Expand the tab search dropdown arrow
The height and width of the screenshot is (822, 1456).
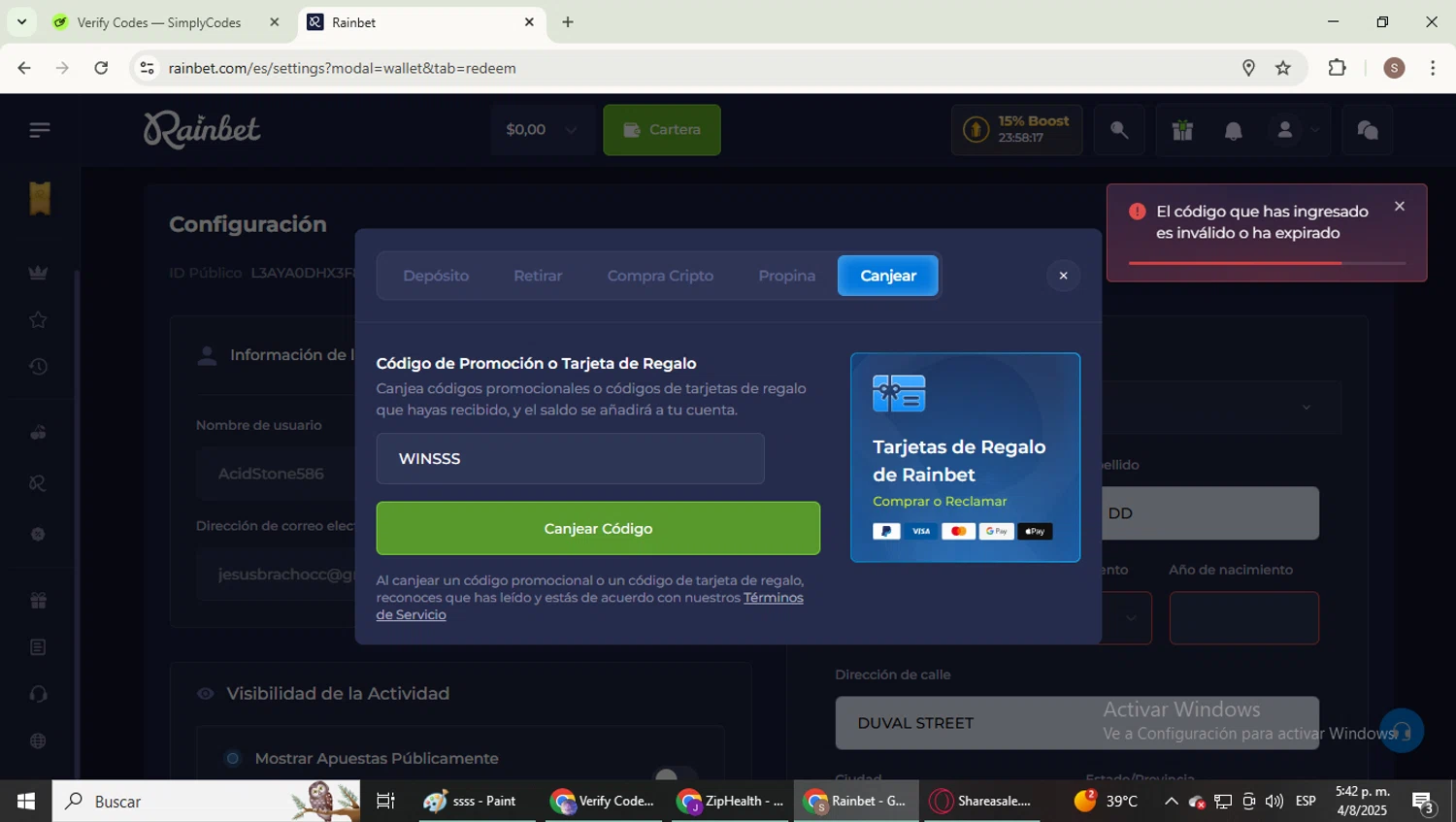[21, 21]
